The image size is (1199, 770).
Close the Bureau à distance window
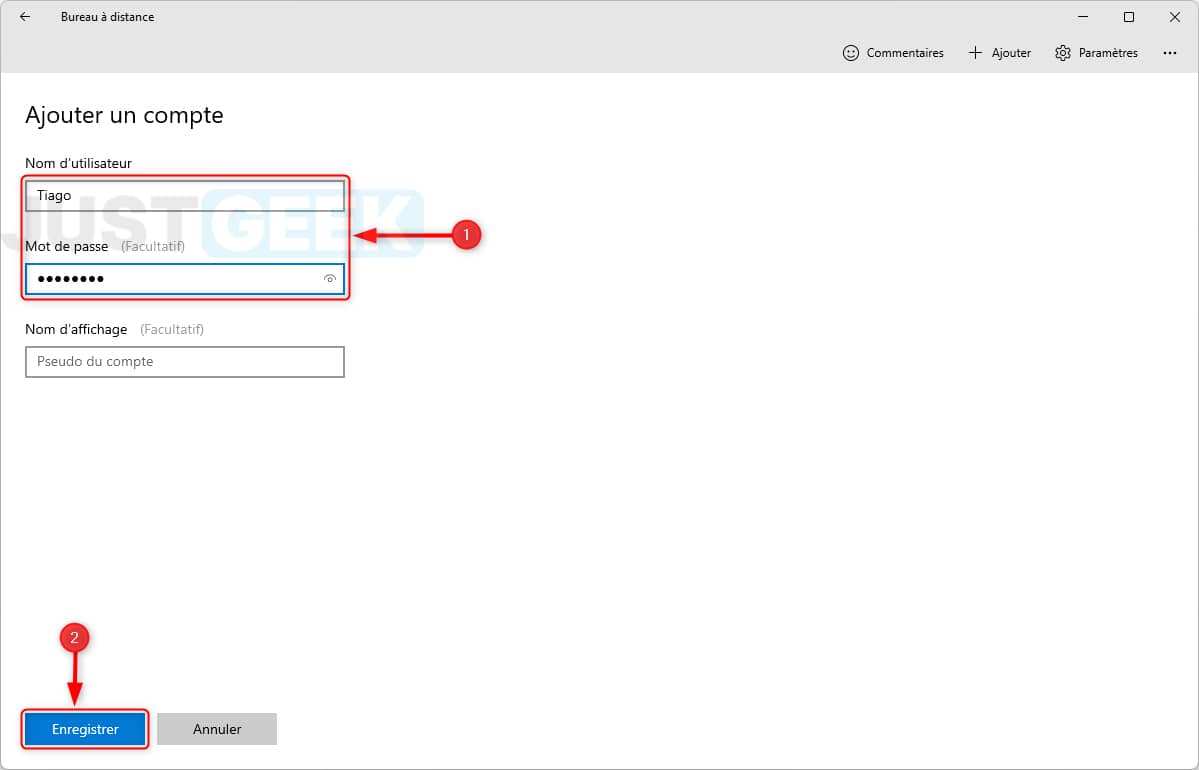[x=1175, y=17]
